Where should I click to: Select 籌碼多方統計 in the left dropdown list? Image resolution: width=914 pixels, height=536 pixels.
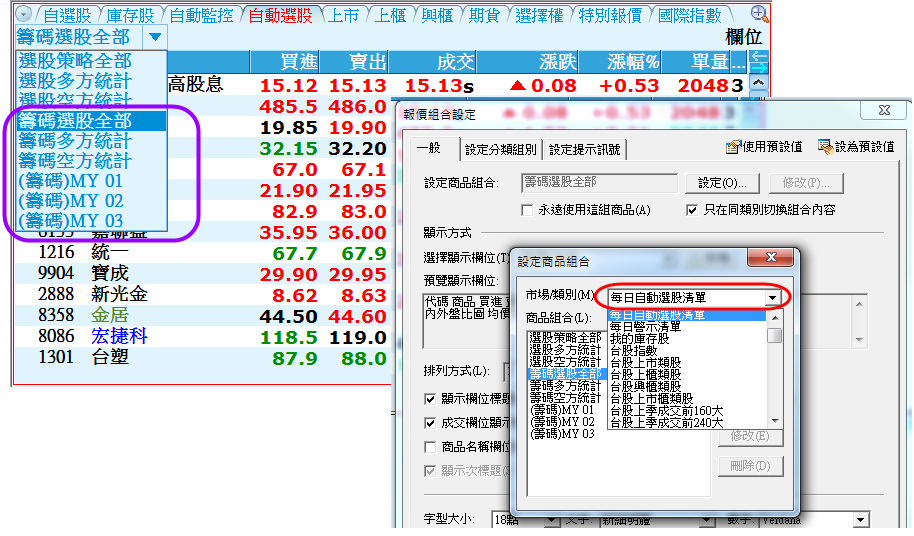coord(74,140)
